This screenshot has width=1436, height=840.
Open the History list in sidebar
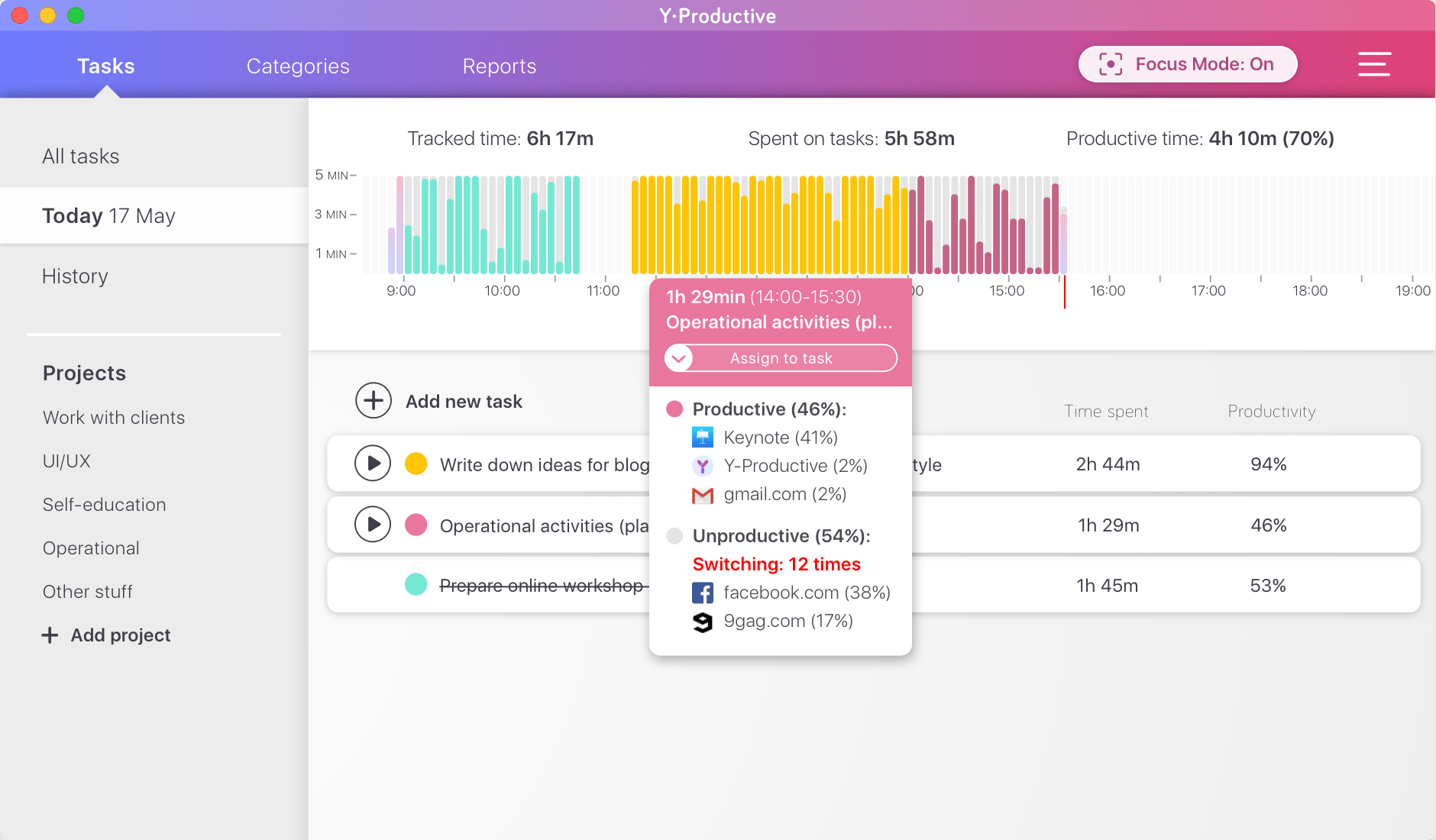click(75, 276)
